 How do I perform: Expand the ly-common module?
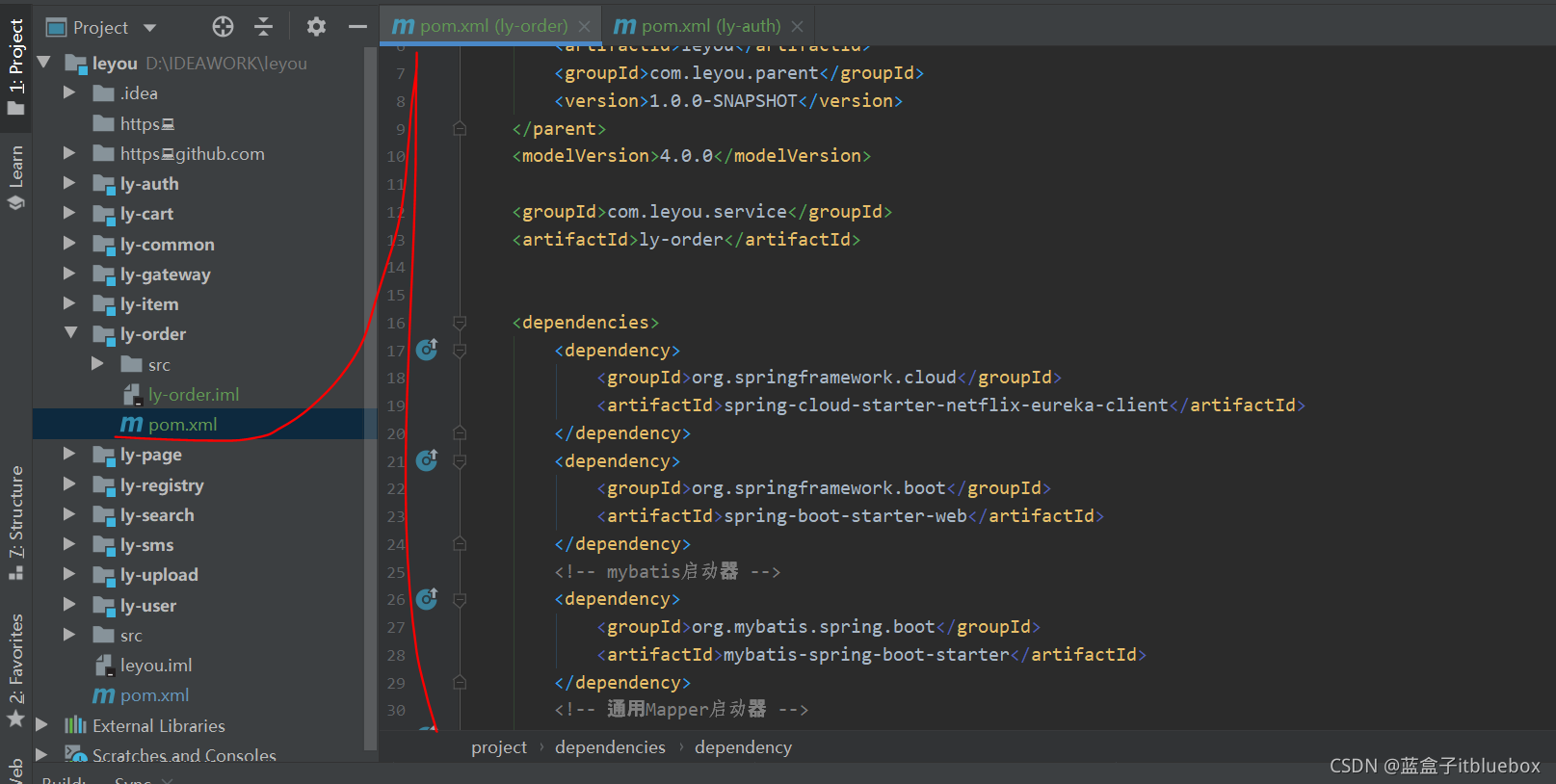[x=69, y=244]
